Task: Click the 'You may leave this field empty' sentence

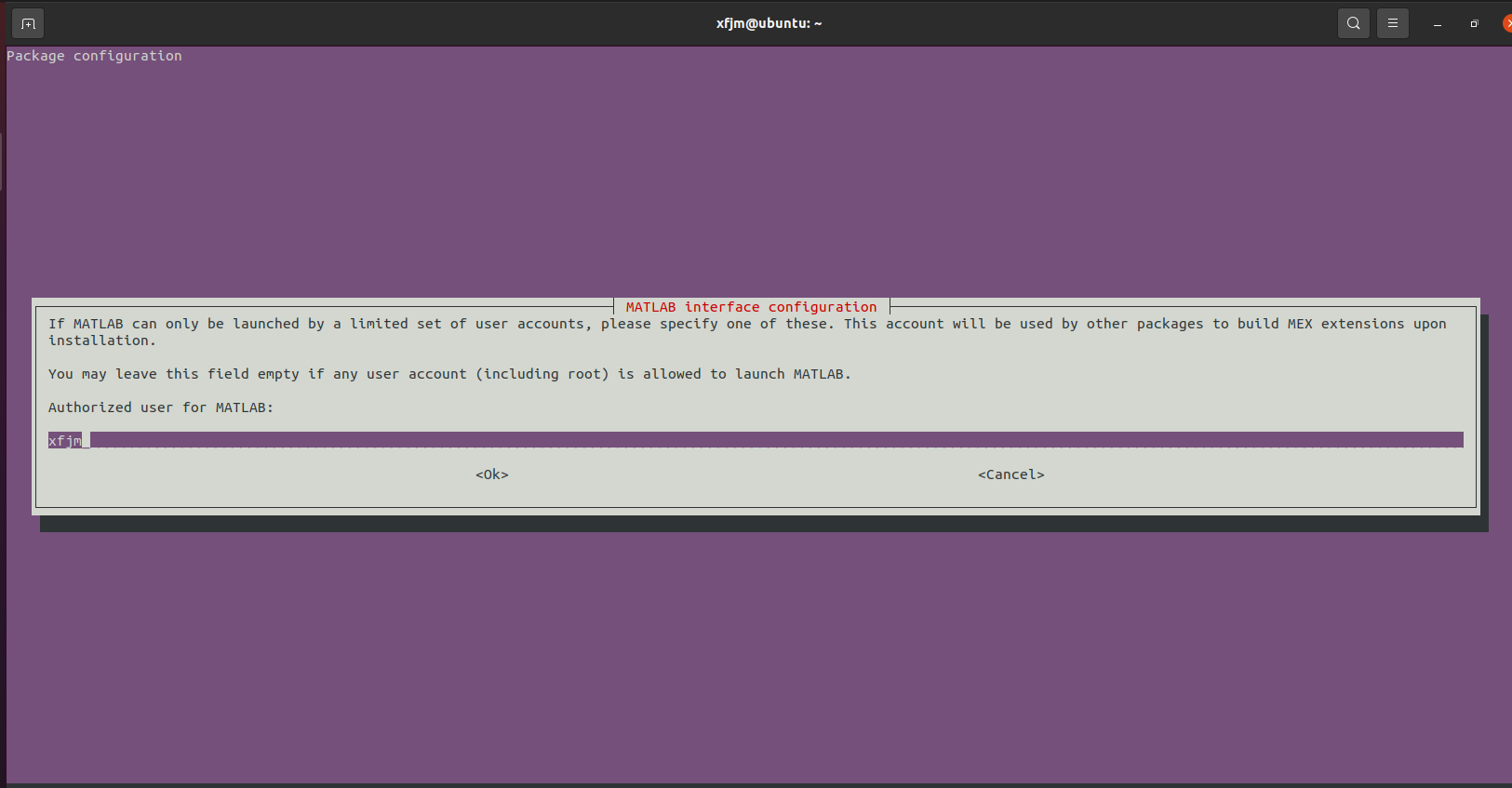Action: 449,374
